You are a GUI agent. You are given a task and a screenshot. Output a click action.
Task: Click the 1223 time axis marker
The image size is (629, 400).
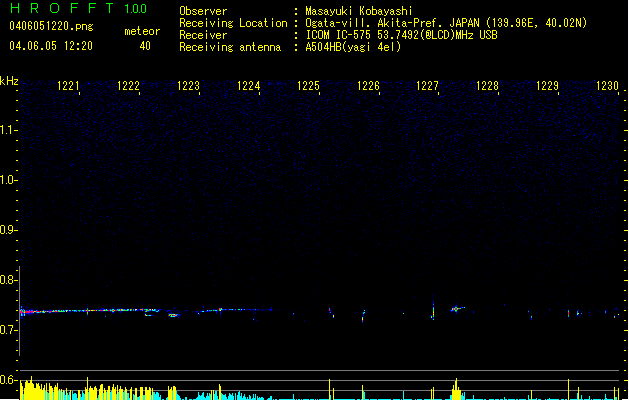[x=188, y=86]
